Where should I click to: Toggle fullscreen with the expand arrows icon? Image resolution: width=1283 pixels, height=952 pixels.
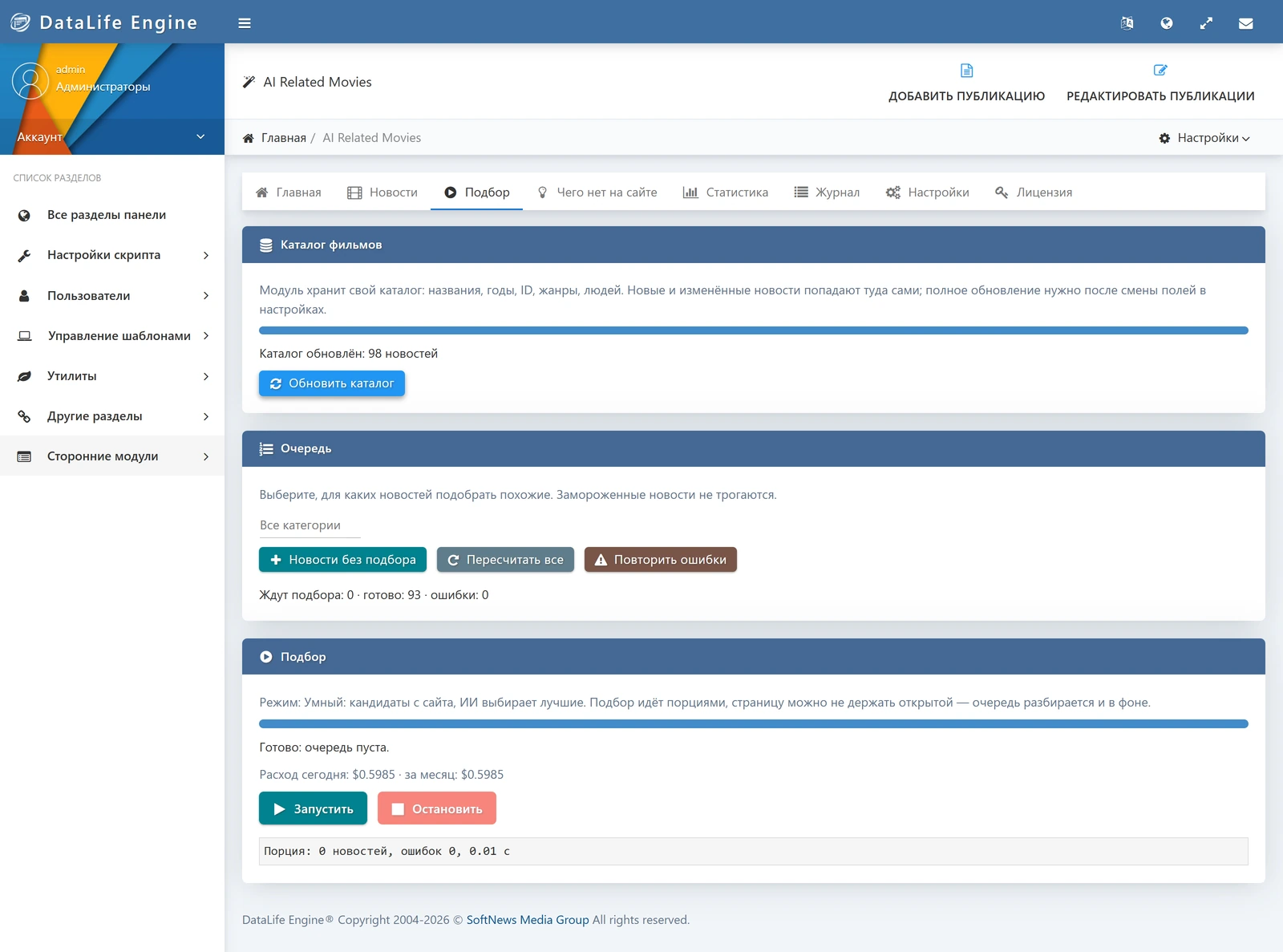[1206, 23]
